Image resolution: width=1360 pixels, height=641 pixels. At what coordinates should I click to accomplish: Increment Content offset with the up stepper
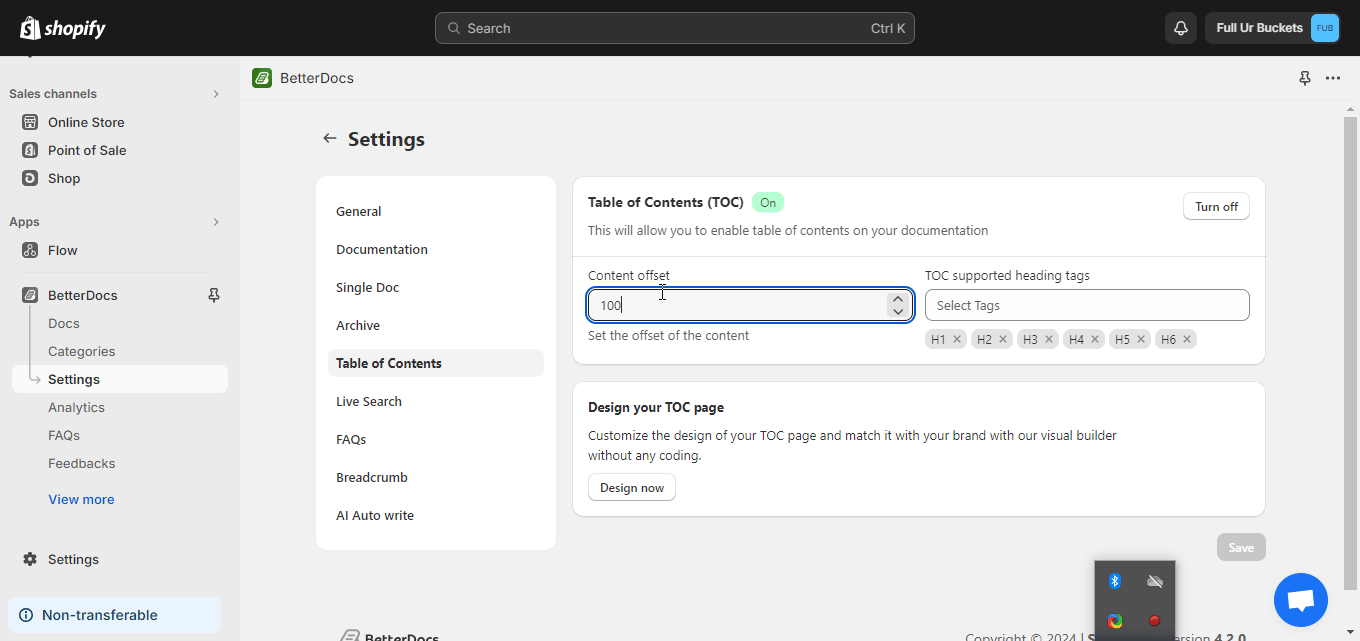point(897,298)
